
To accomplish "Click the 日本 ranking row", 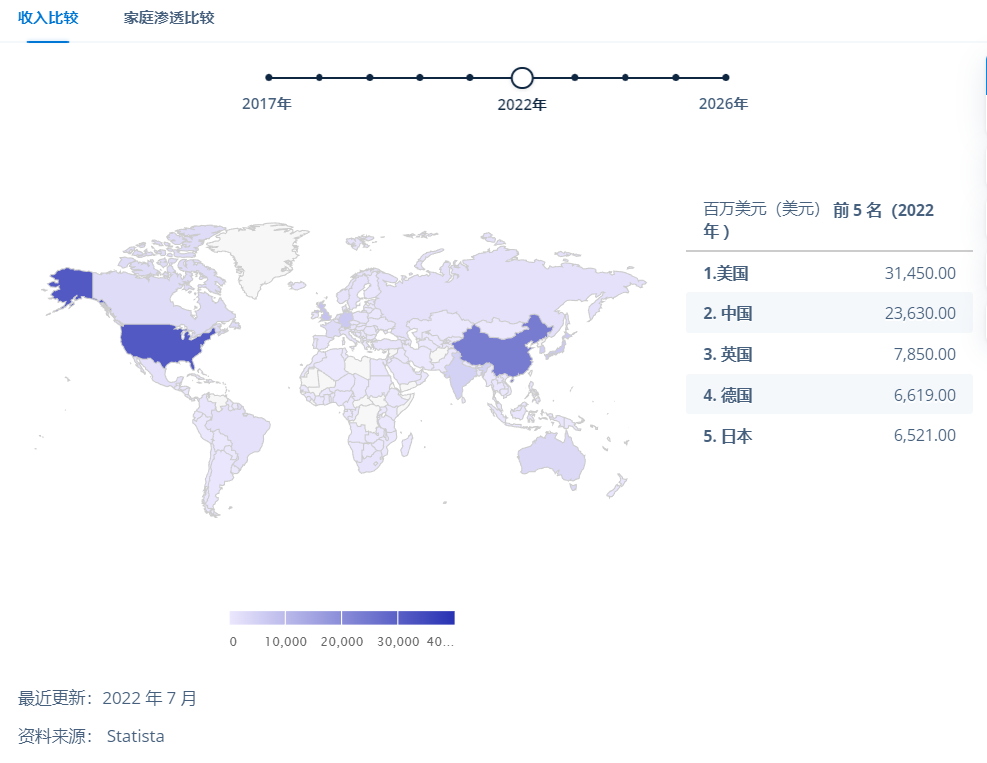I will click(828, 435).
